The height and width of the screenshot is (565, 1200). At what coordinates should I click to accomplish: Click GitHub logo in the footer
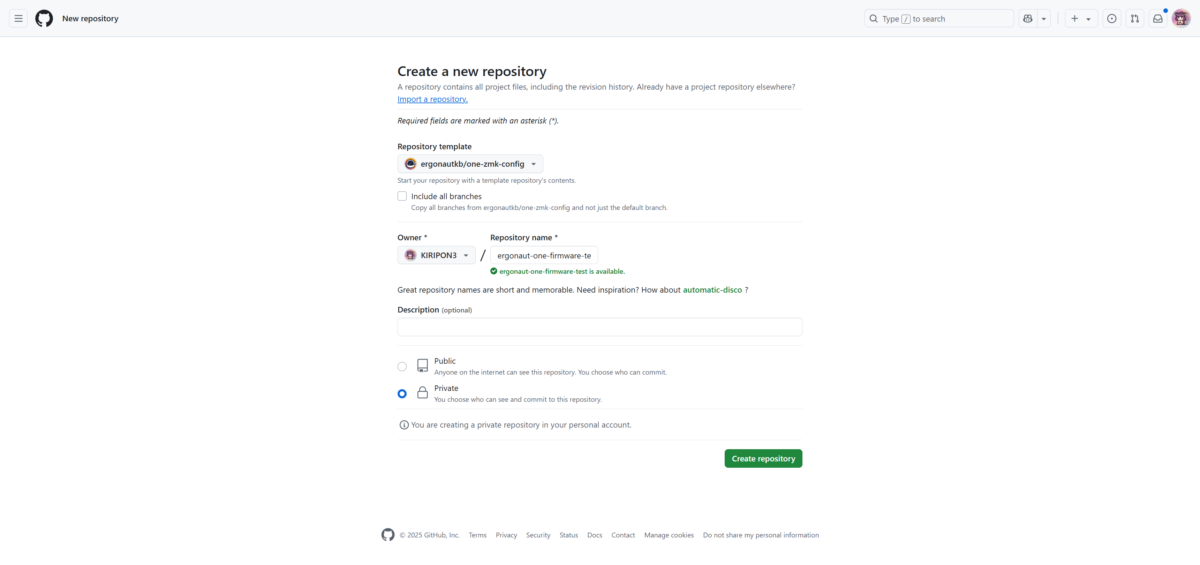click(388, 535)
